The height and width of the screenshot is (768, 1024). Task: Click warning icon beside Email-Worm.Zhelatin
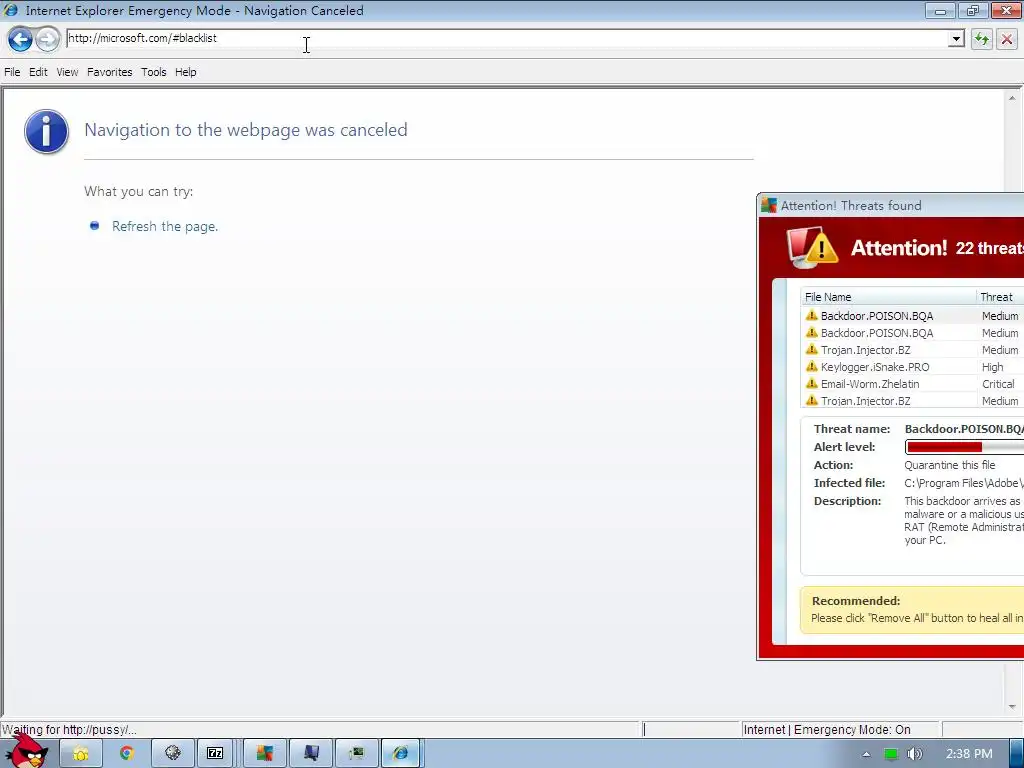coord(812,383)
